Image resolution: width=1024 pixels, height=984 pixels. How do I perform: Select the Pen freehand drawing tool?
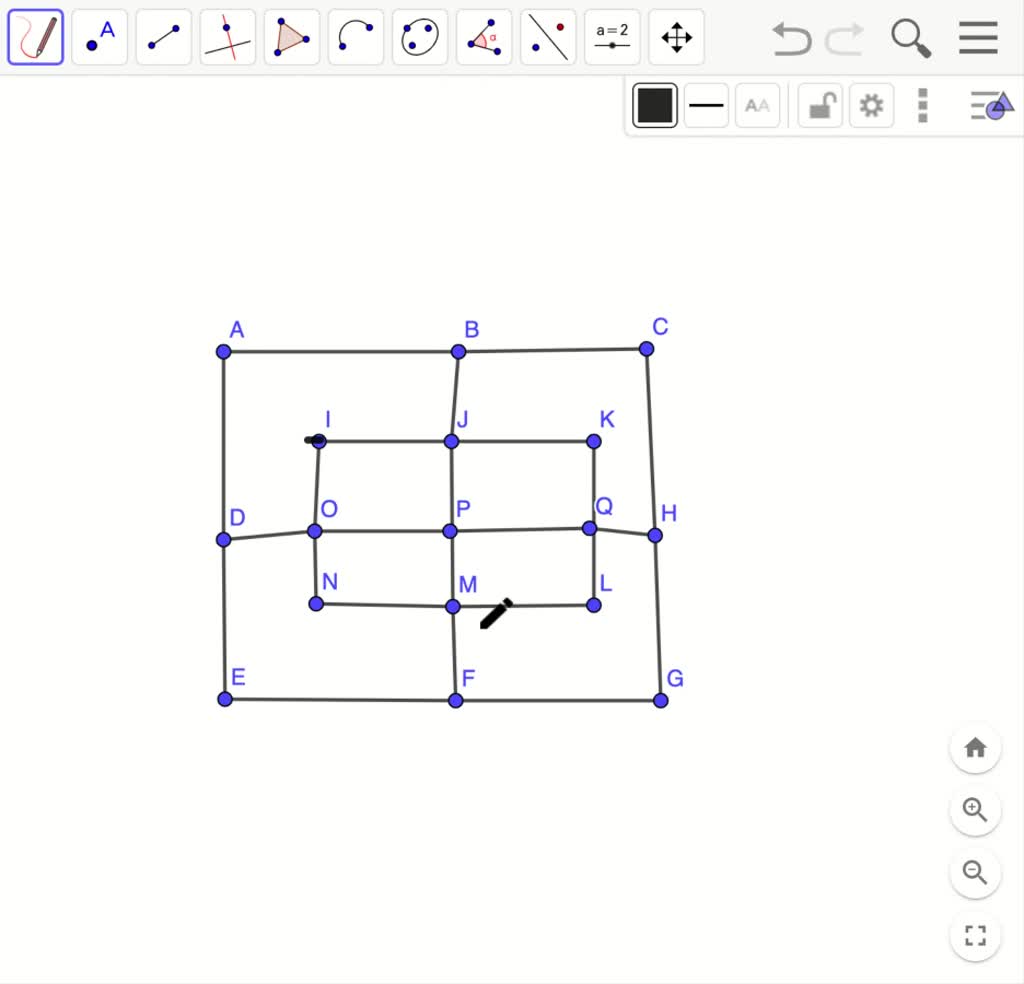36,38
